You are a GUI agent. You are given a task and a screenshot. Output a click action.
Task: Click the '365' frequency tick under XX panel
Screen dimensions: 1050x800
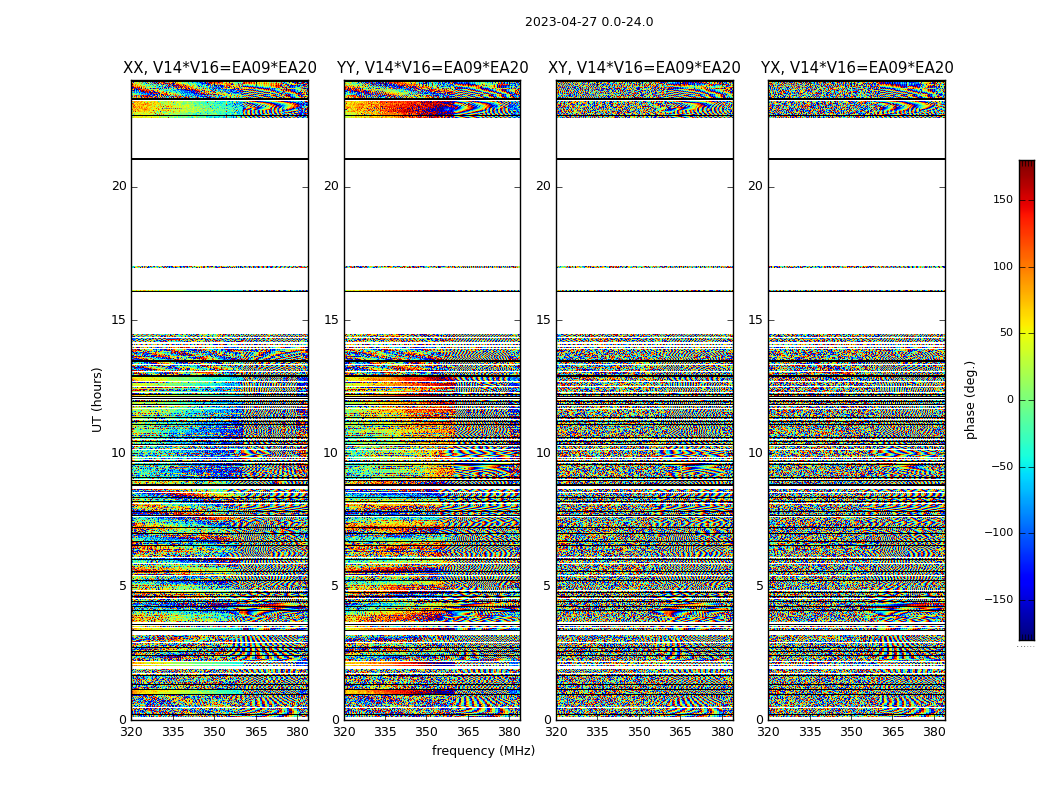(256, 732)
